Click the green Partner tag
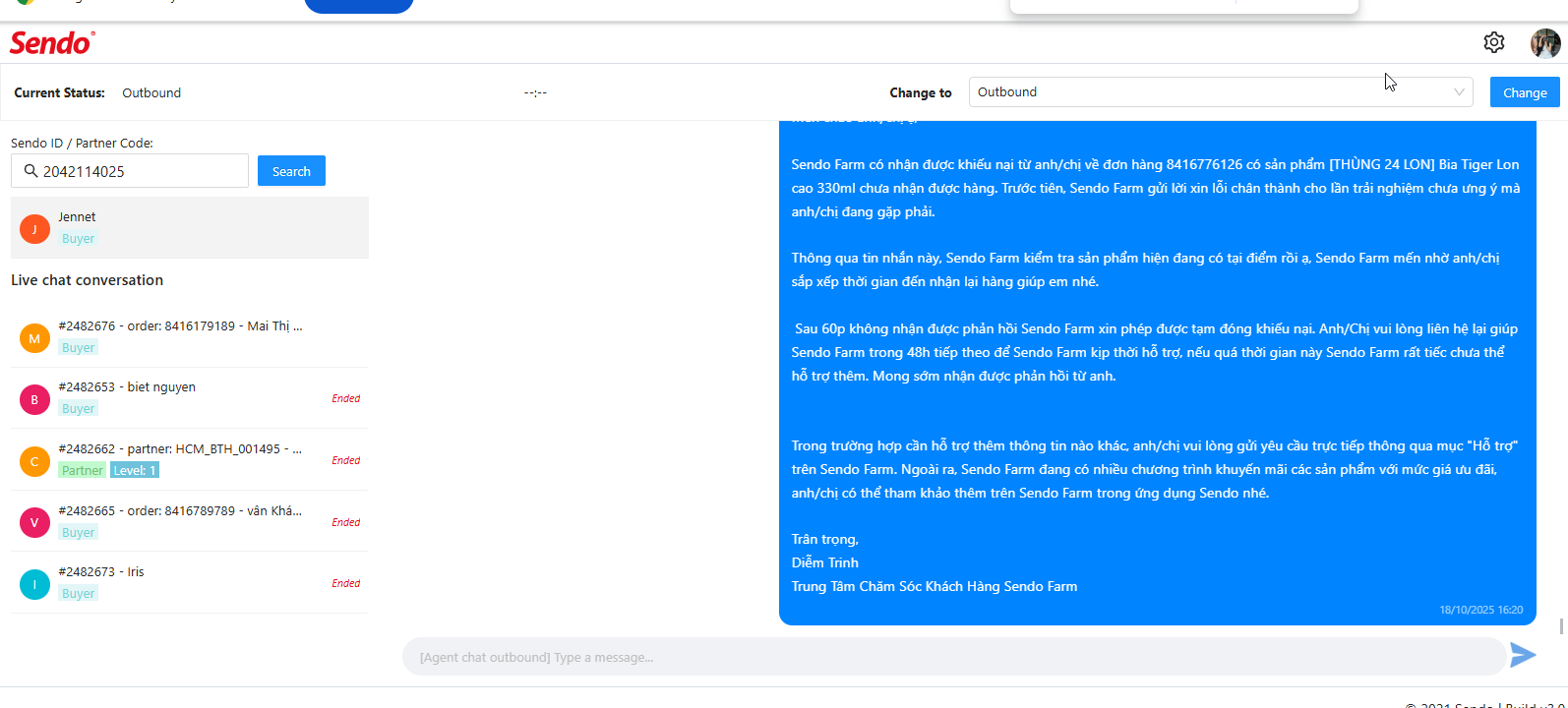This screenshot has width=1568, height=708. (82, 470)
